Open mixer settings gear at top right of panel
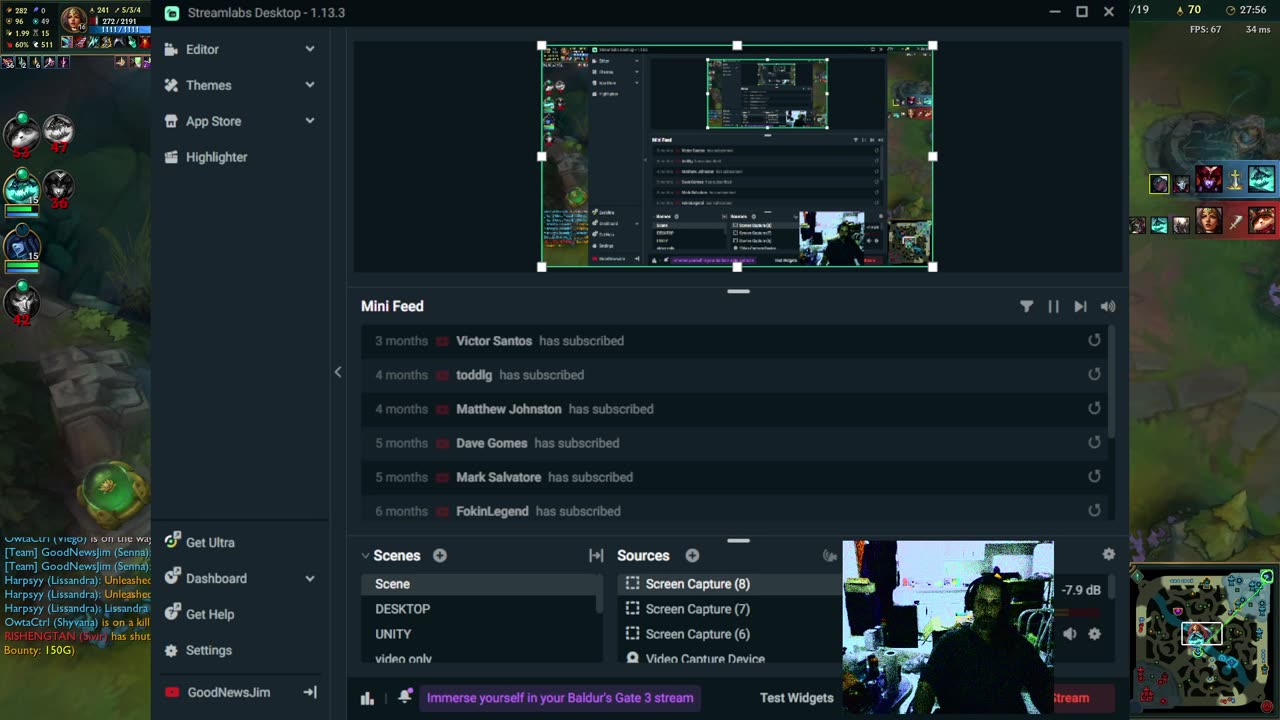The image size is (1280, 720). click(x=1108, y=554)
